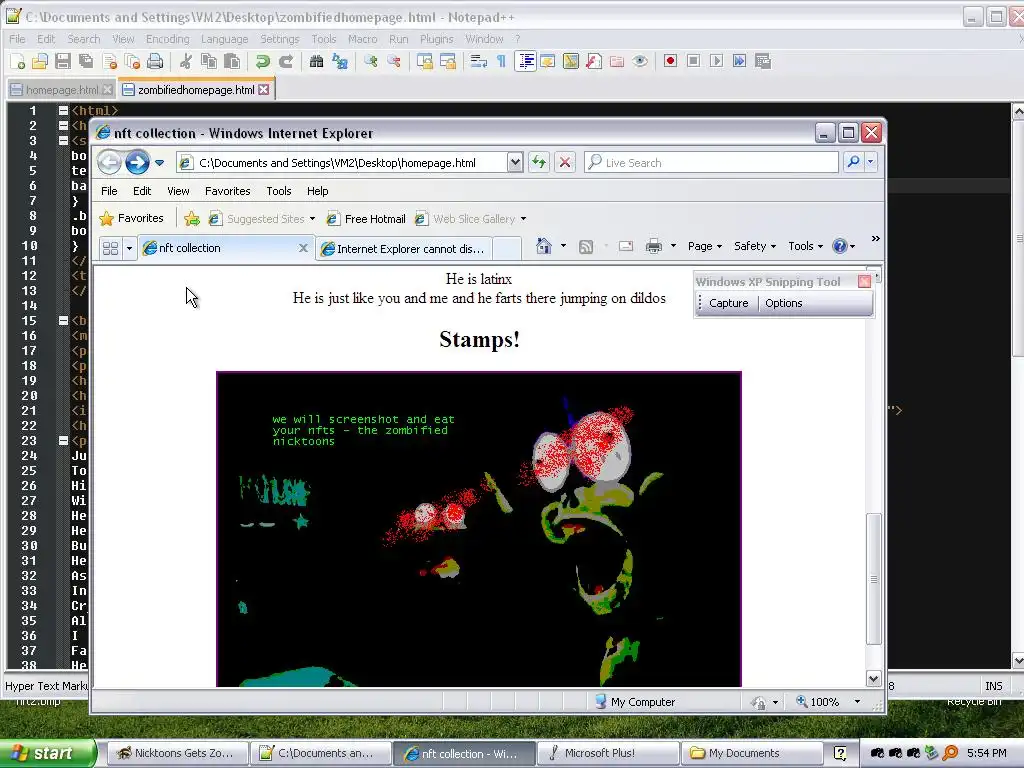The height and width of the screenshot is (768, 1024).
Task: Open the Page dropdown menu
Action: [x=705, y=246]
